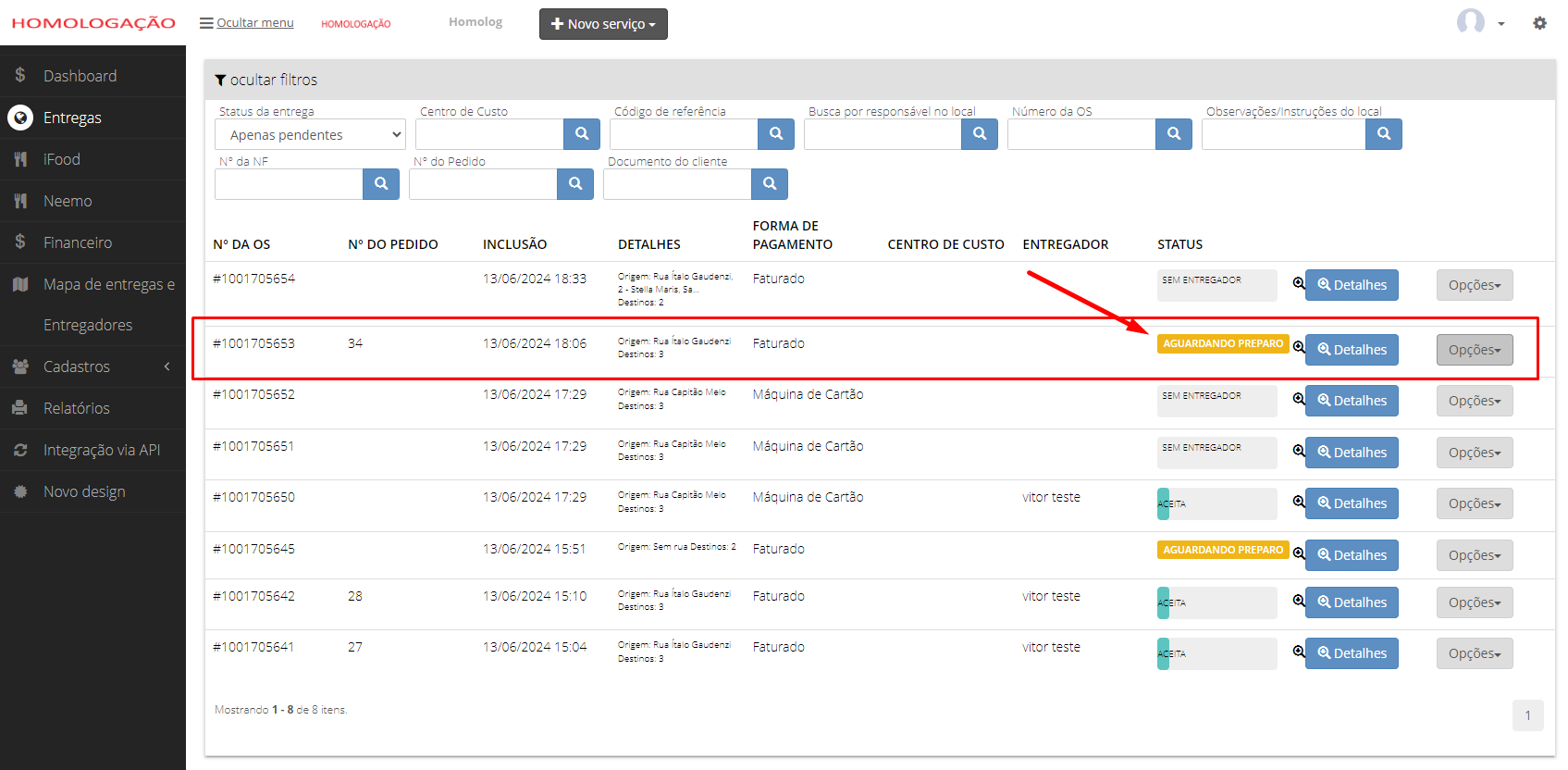Expand the Cadastros sidebar menu
The height and width of the screenshot is (770, 1568).
(x=93, y=366)
